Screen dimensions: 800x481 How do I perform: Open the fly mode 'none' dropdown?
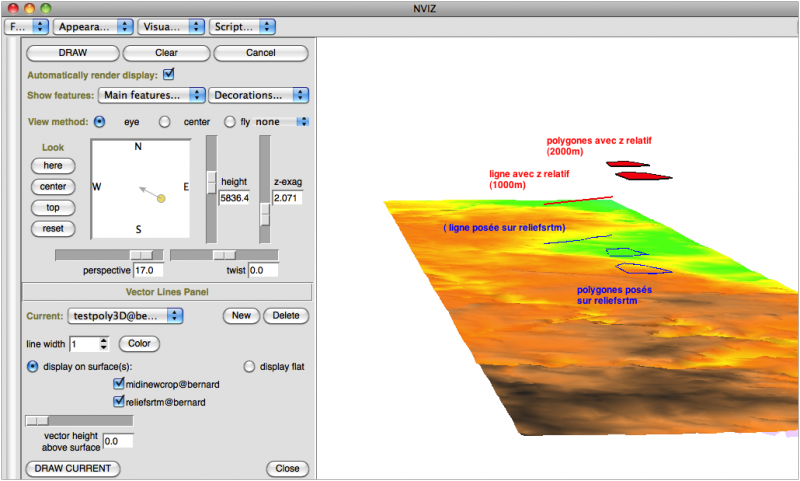pos(282,122)
